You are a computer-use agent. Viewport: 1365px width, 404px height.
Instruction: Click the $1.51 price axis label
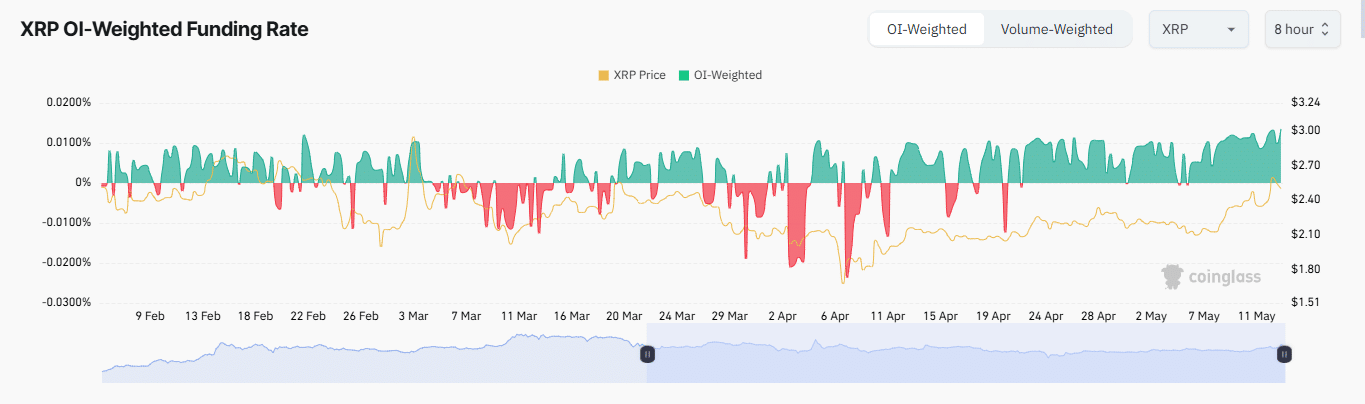(x=1306, y=302)
